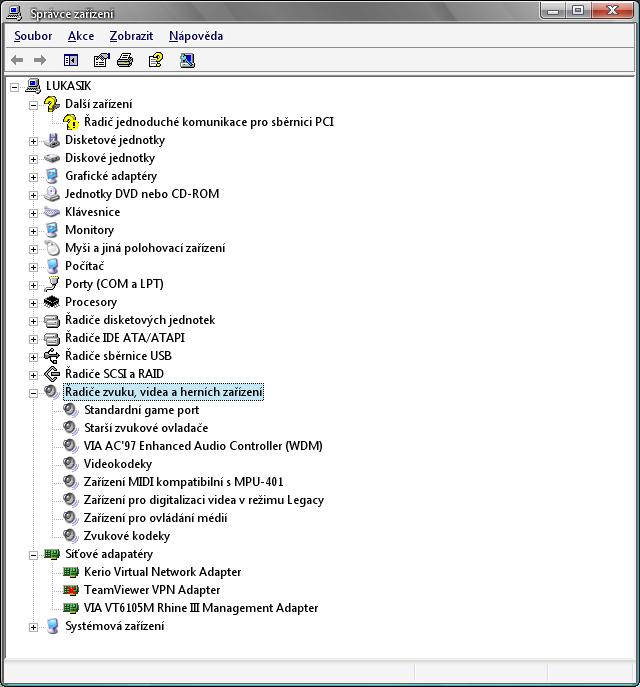This screenshot has width=640, height=687.
Task: Click the LUKASIK computer icon
Action: [x=33, y=86]
